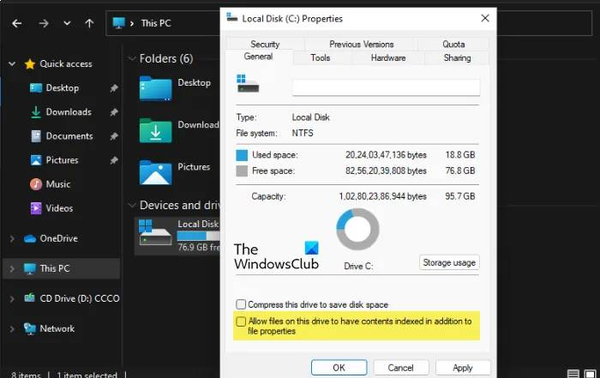The image size is (600, 378).
Task: Open the Downloads folder icon in Folders
Action: point(155,130)
